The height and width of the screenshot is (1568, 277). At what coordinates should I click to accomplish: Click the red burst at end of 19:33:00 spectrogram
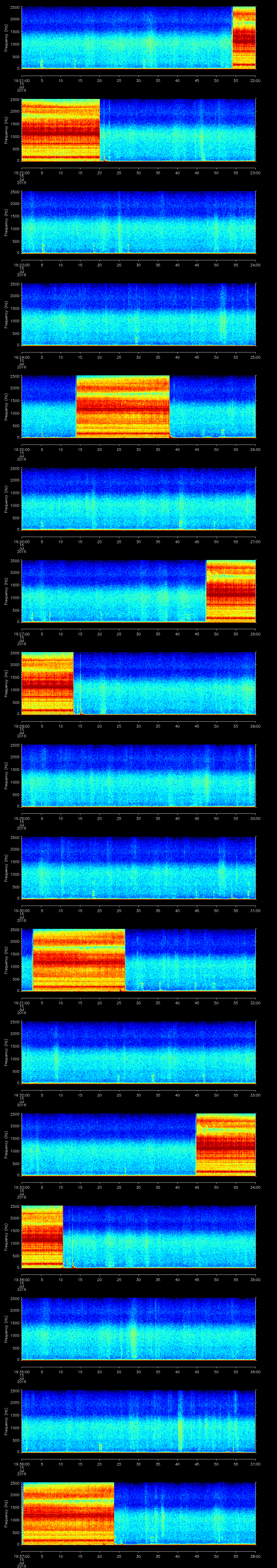(225, 1144)
